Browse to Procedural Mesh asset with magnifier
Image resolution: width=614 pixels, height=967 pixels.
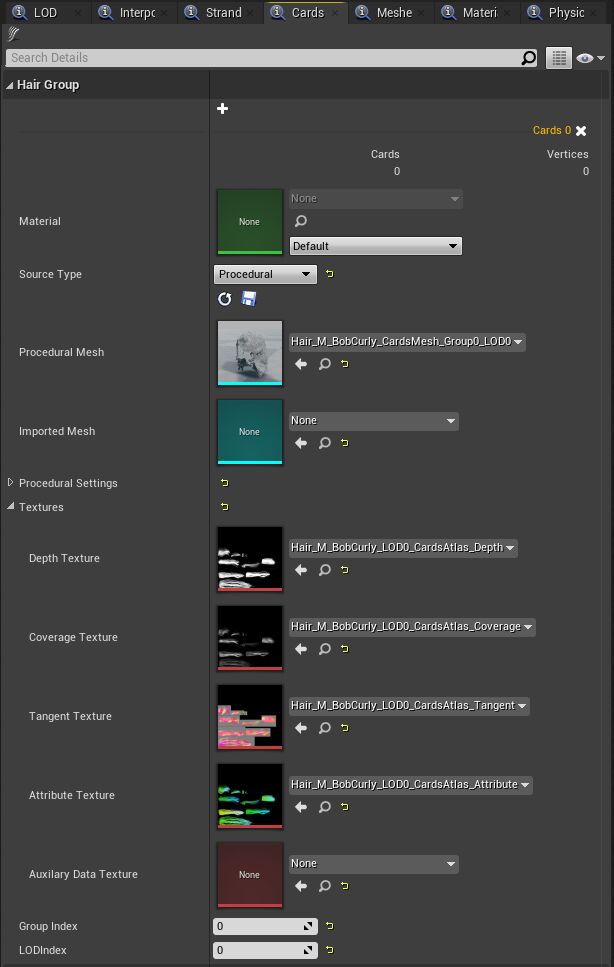325,365
